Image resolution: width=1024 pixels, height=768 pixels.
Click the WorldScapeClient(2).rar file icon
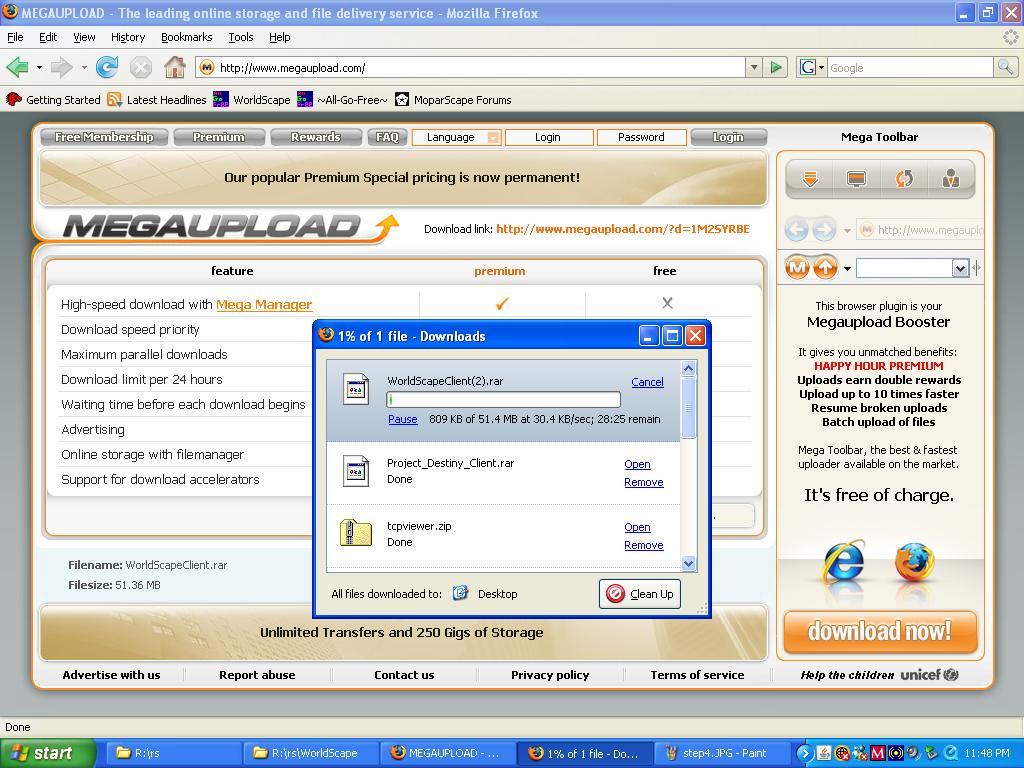[356, 389]
